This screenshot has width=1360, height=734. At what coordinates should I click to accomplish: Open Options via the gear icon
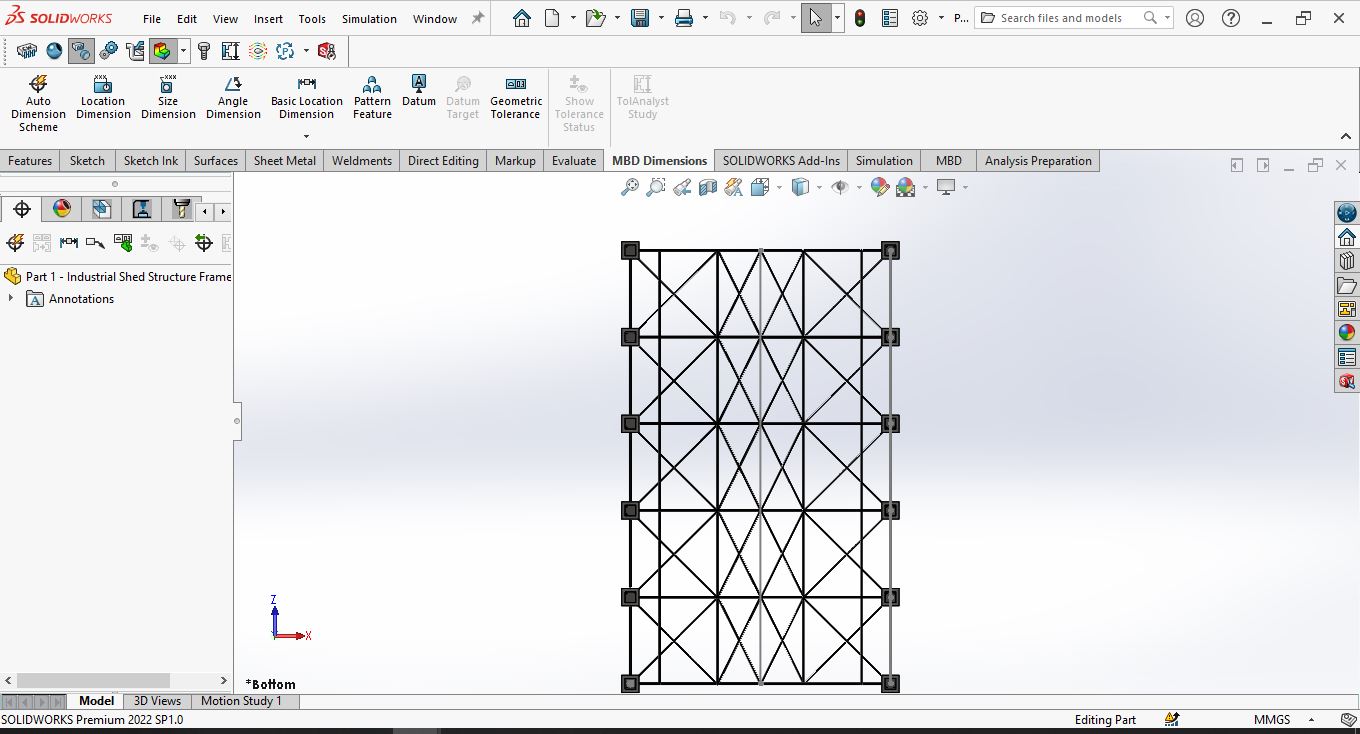click(920, 18)
